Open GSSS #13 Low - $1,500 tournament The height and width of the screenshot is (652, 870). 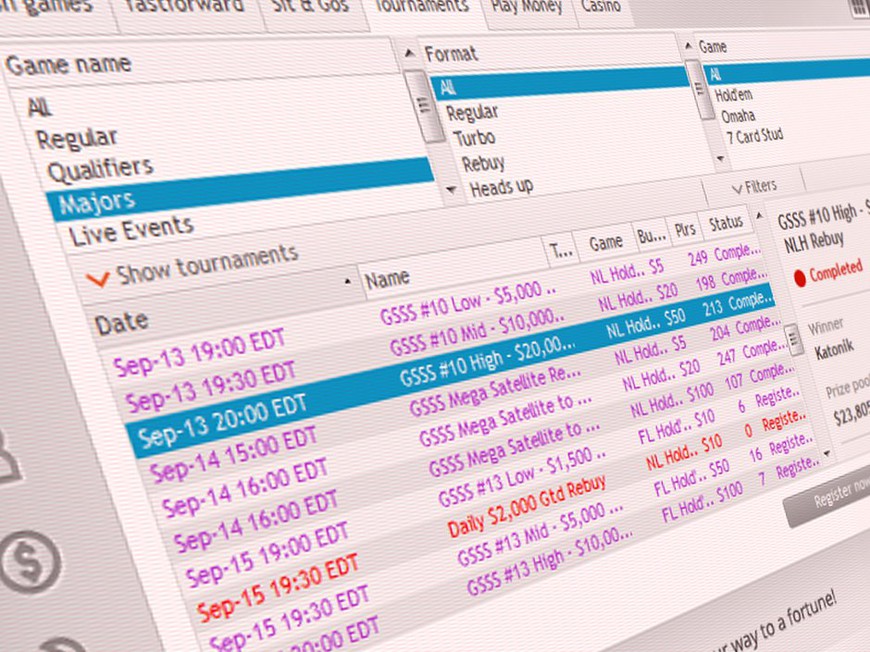click(522, 478)
